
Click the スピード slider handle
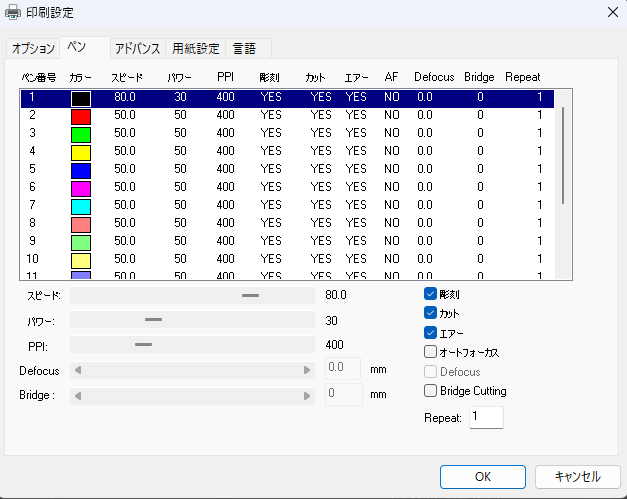(250, 296)
